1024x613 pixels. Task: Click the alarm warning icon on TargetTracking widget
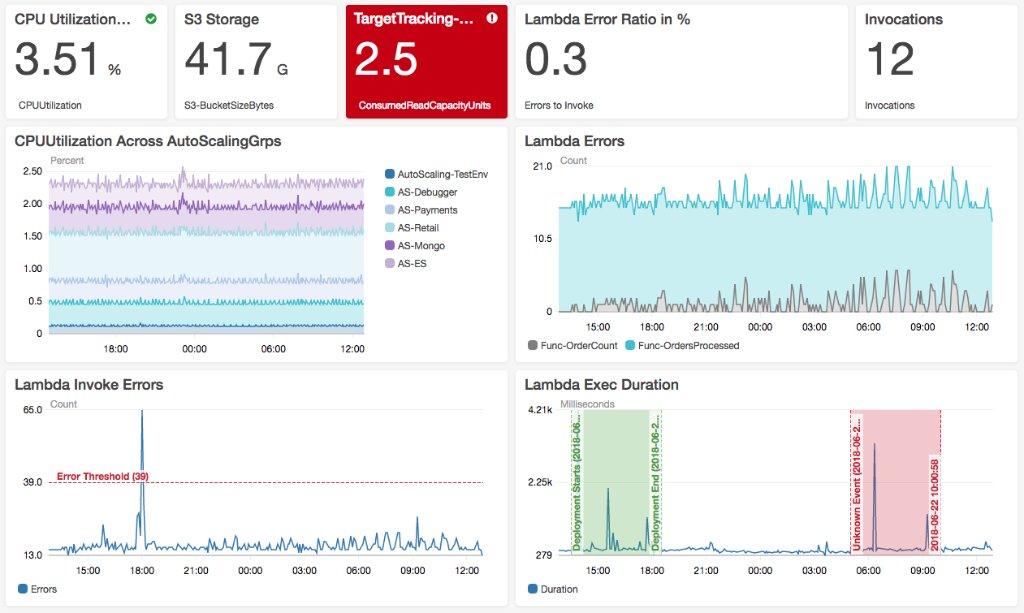point(492,18)
